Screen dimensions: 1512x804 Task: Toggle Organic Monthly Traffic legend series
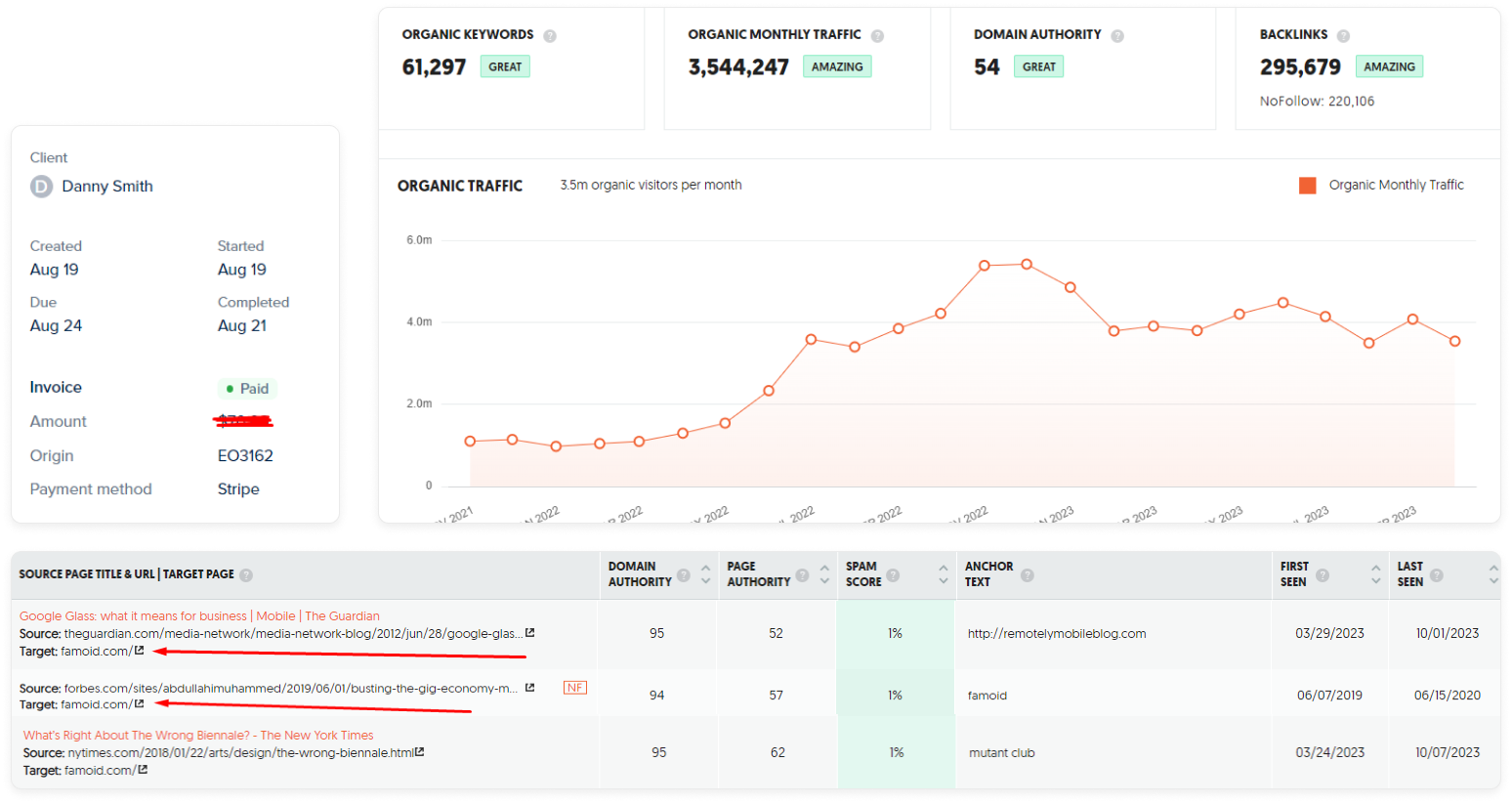[1307, 186]
